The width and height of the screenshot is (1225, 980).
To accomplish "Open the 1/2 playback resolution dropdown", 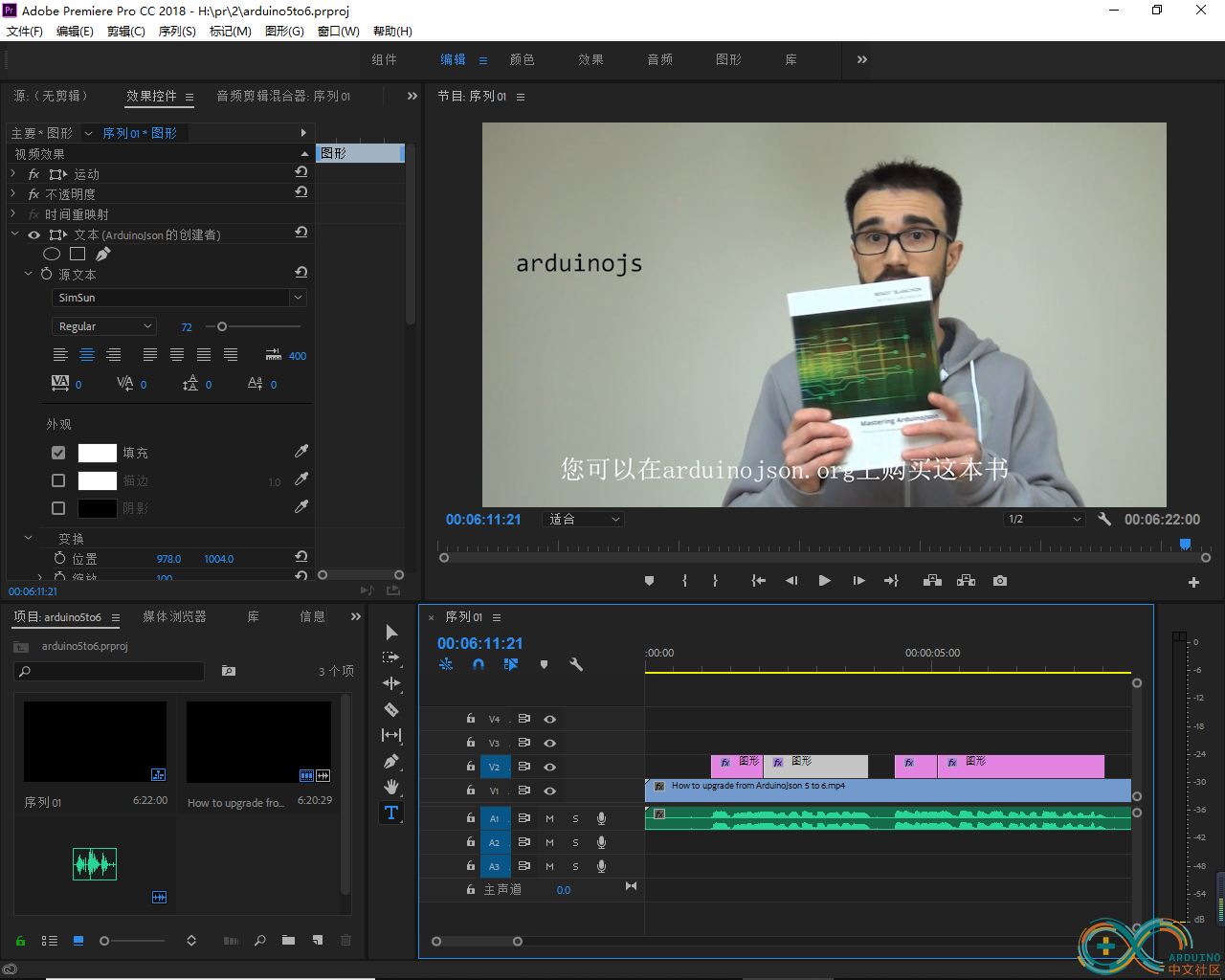I will pyautogui.click(x=1044, y=519).
